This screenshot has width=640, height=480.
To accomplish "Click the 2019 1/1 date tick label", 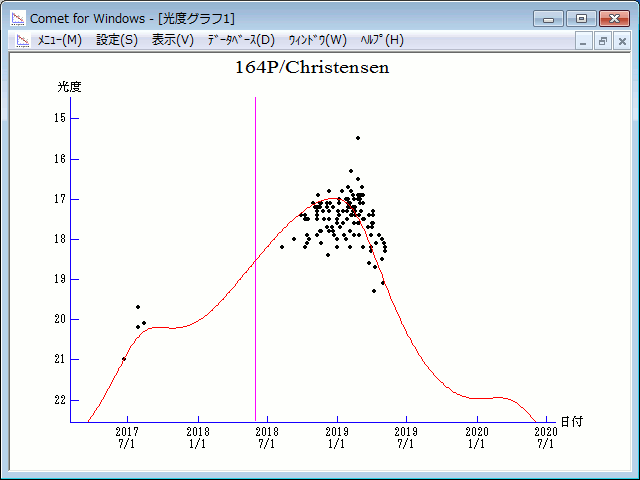I will [x=337, y=437].
